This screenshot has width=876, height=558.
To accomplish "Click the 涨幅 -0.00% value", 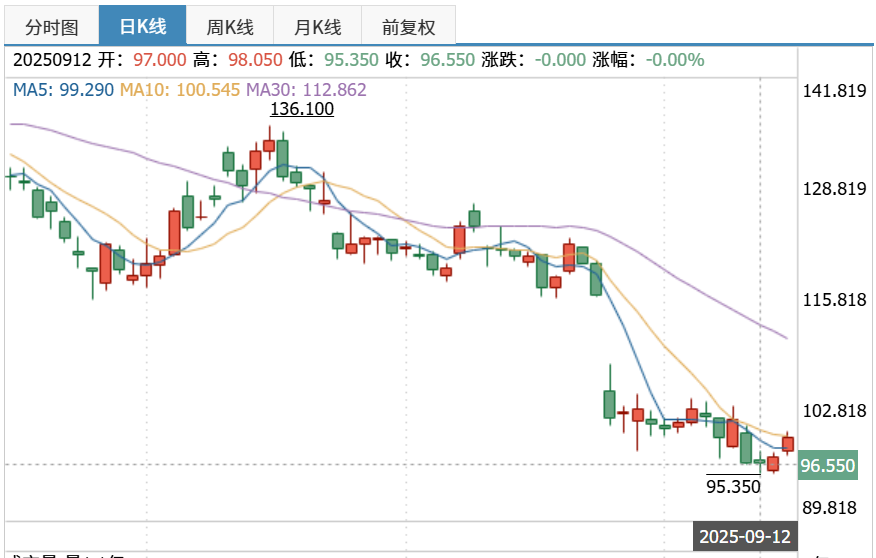I will [675, 60].
